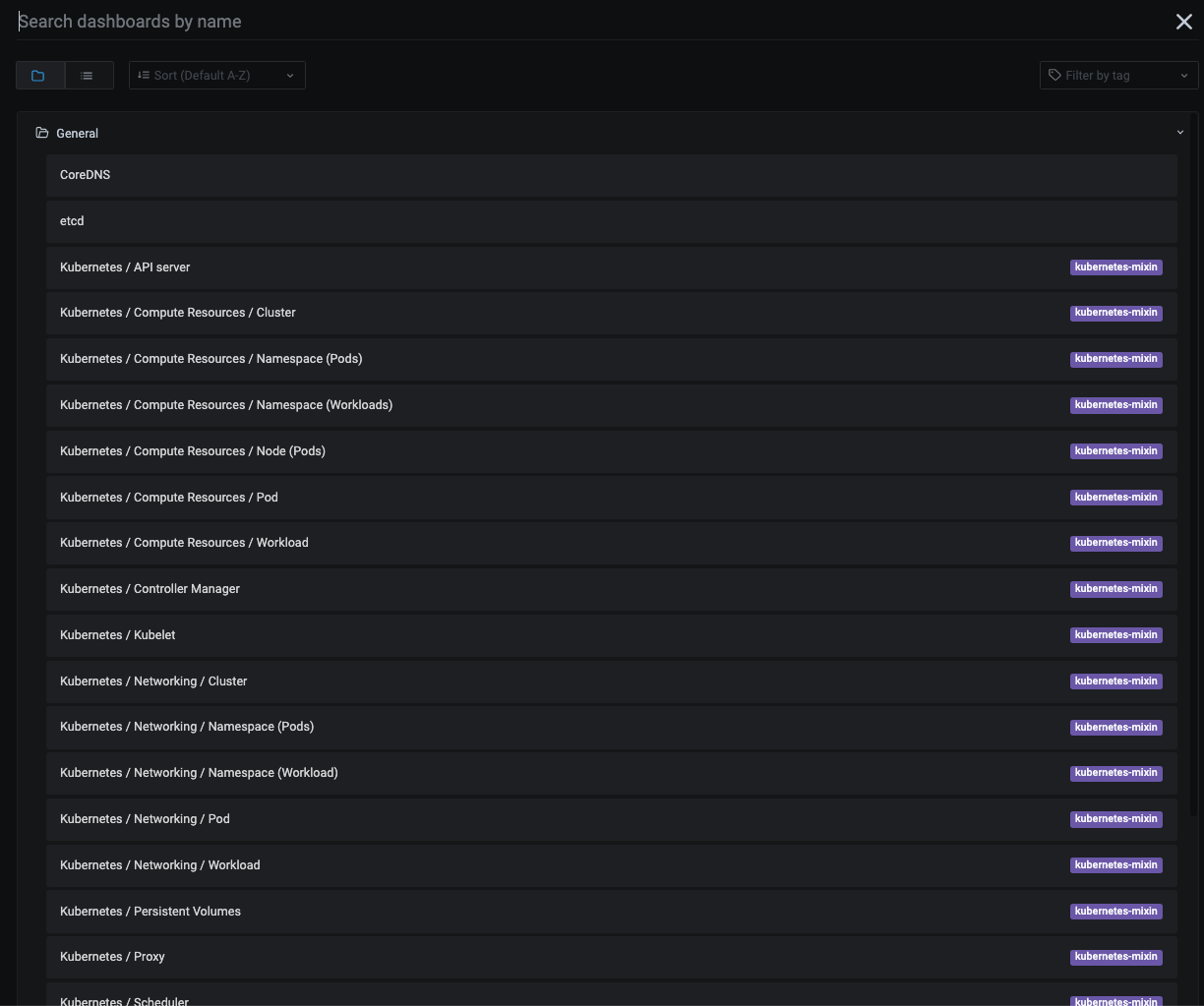Switch to list view layout
This screenshot has width=1204, height=1006.
[88, 76]
